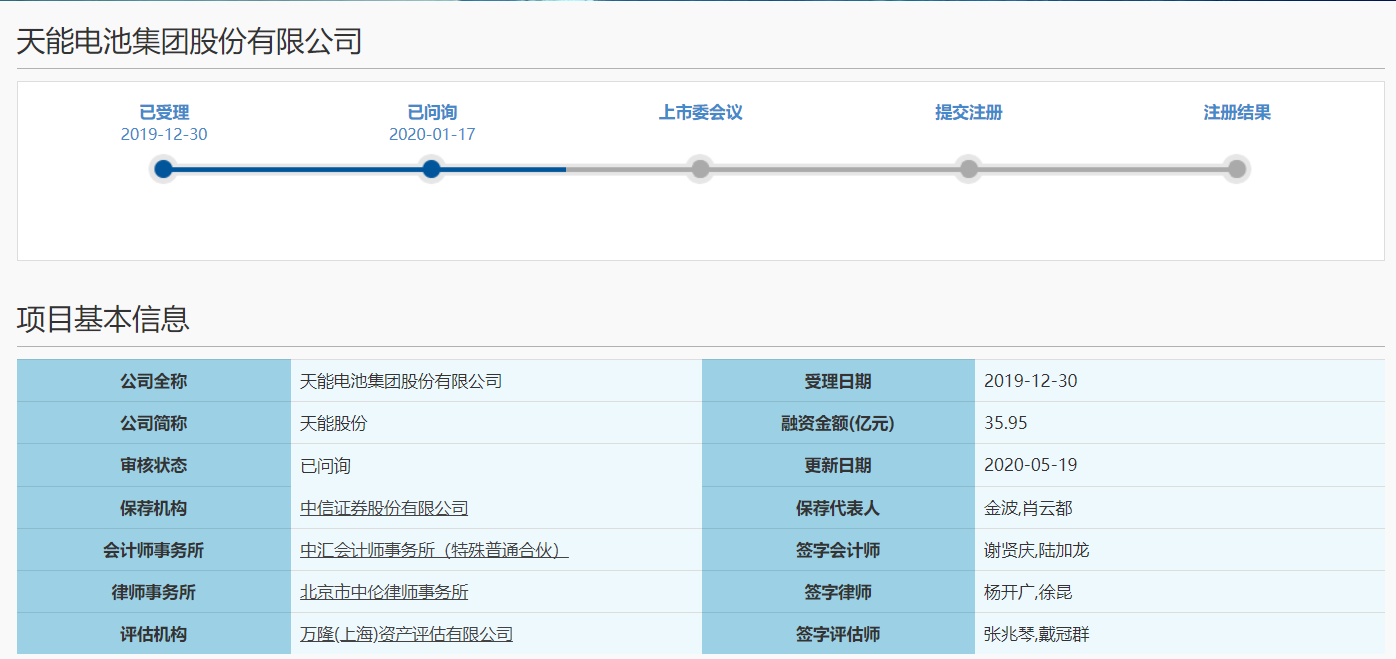Image resolution: width=1396 pixels, height=659 pixels.
Task: Click the 已问询 stage circle marker
Action: tap(432, 169)
